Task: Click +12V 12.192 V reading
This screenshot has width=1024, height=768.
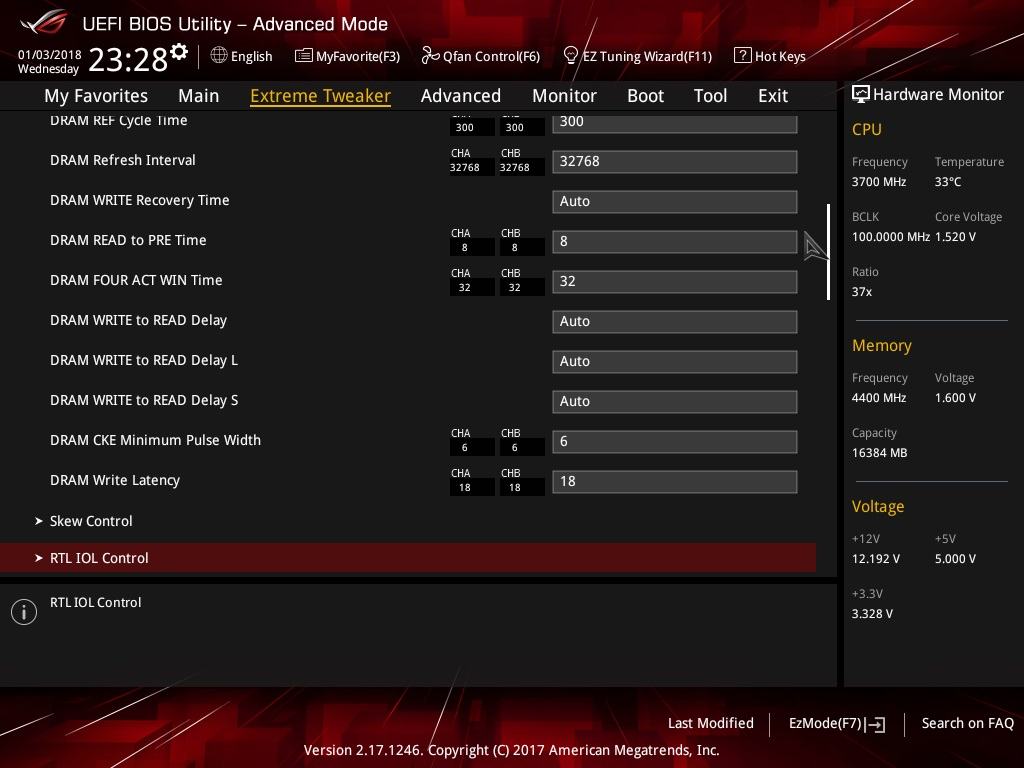Action: pos(876,559)
